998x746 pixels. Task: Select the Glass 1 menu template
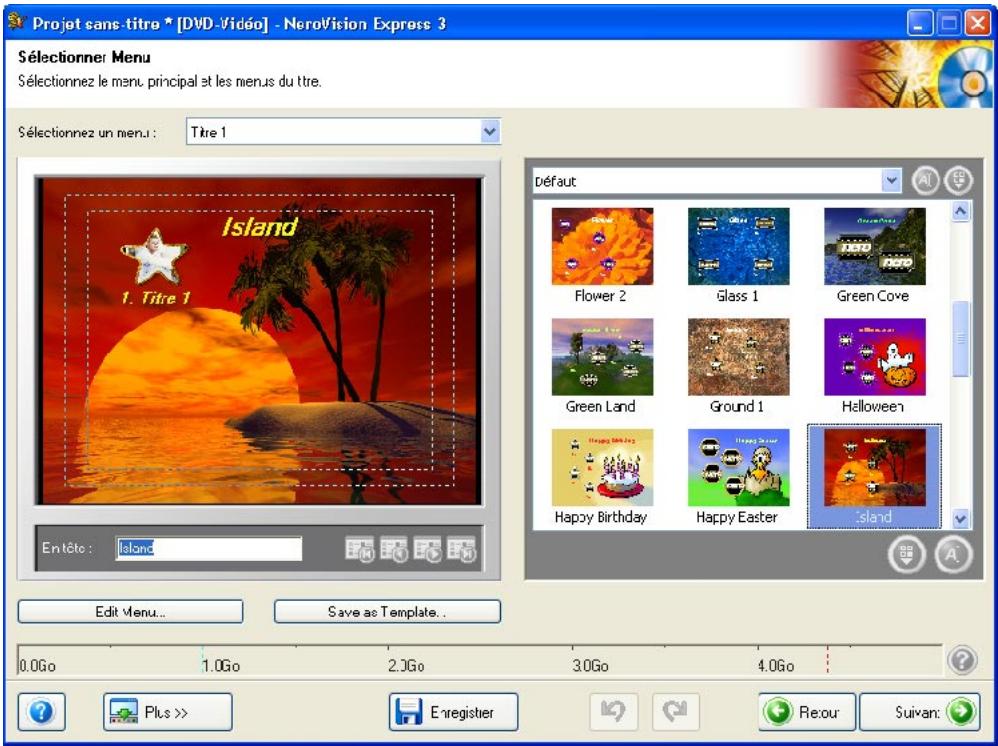coord(738,255)
